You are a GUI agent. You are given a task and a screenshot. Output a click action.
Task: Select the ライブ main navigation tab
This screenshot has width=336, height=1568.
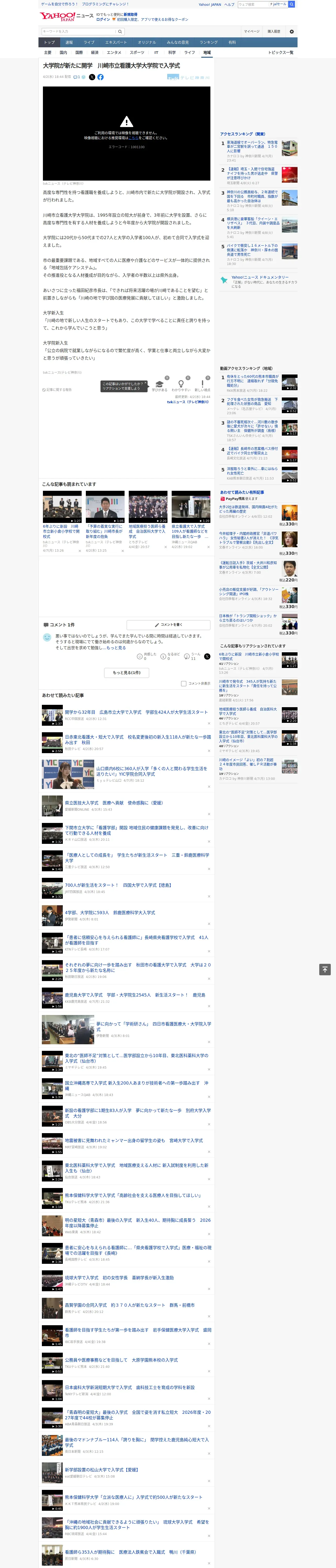click(x=89, y=43)
